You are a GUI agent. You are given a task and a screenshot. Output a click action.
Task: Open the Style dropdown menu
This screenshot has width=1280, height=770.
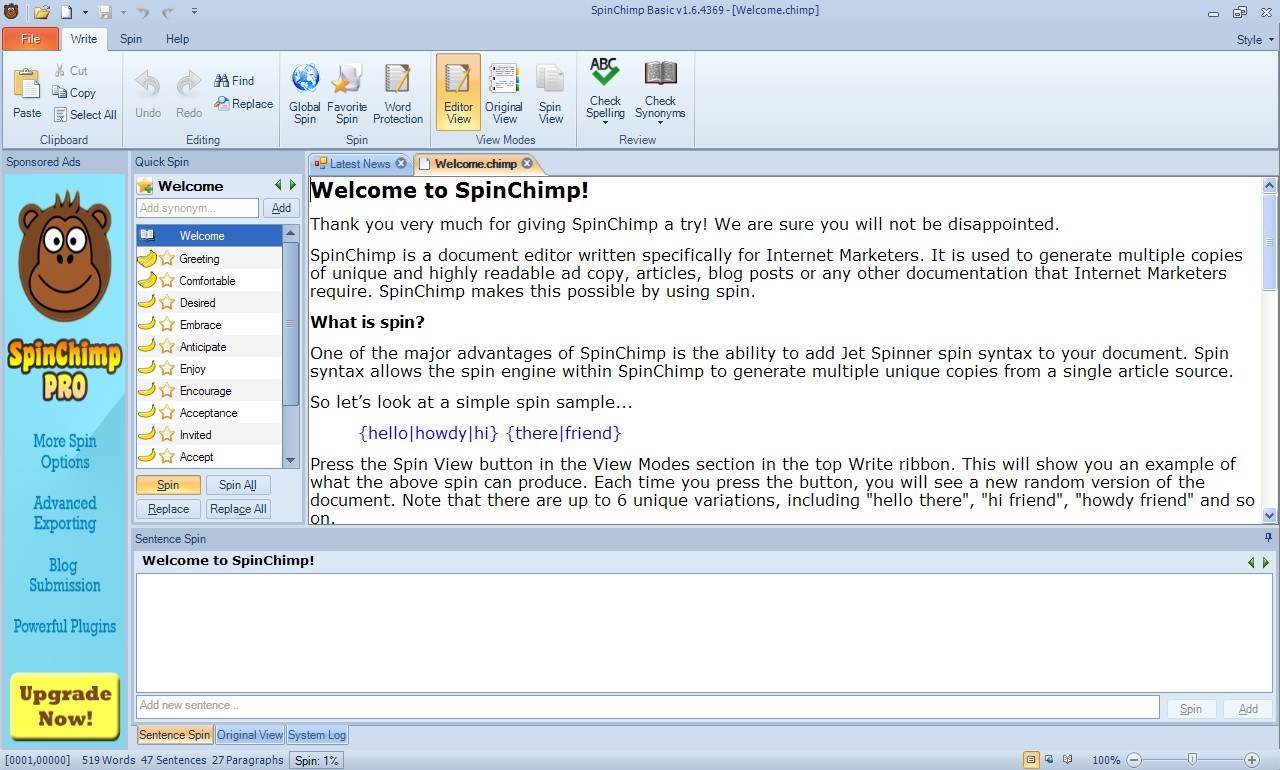pyautogui.click(x=1255, y=40)
